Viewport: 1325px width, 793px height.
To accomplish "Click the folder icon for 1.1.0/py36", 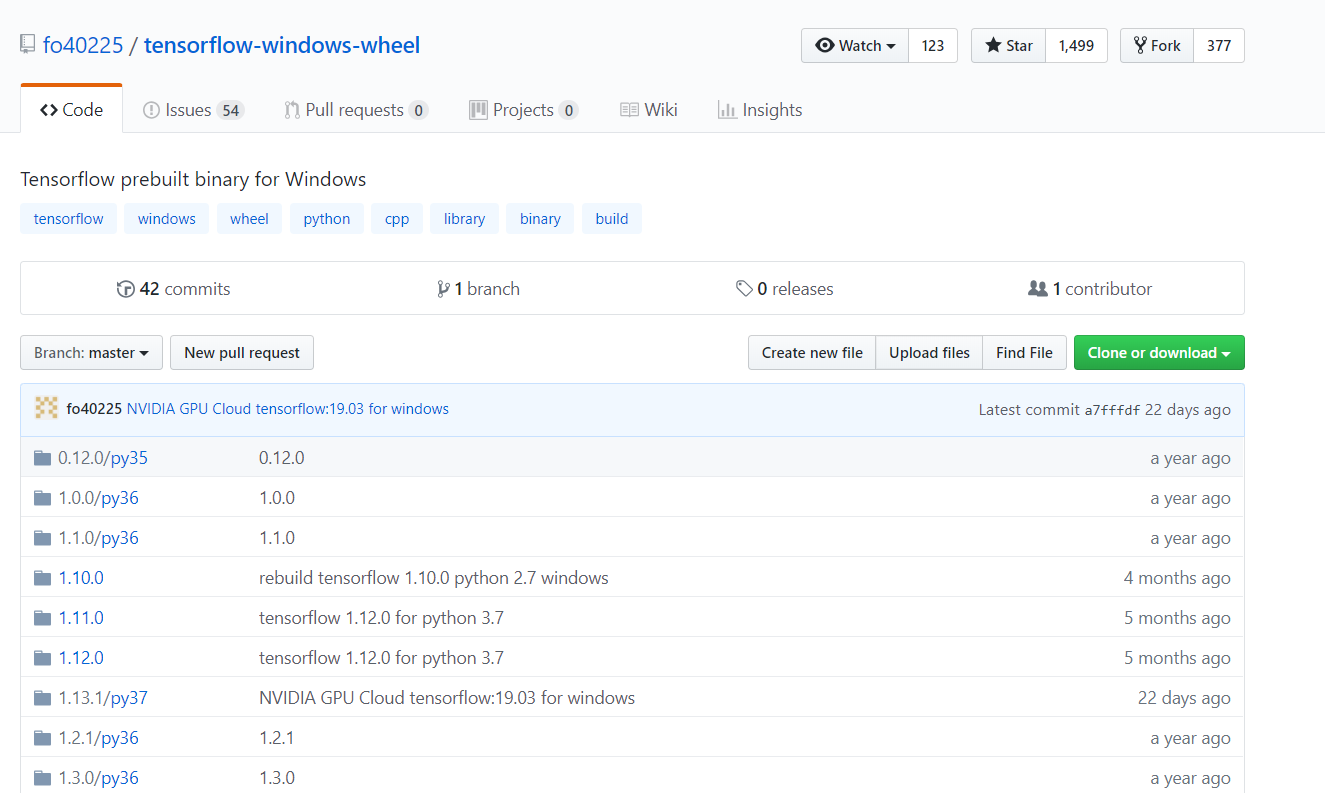I will pos(42,538).
